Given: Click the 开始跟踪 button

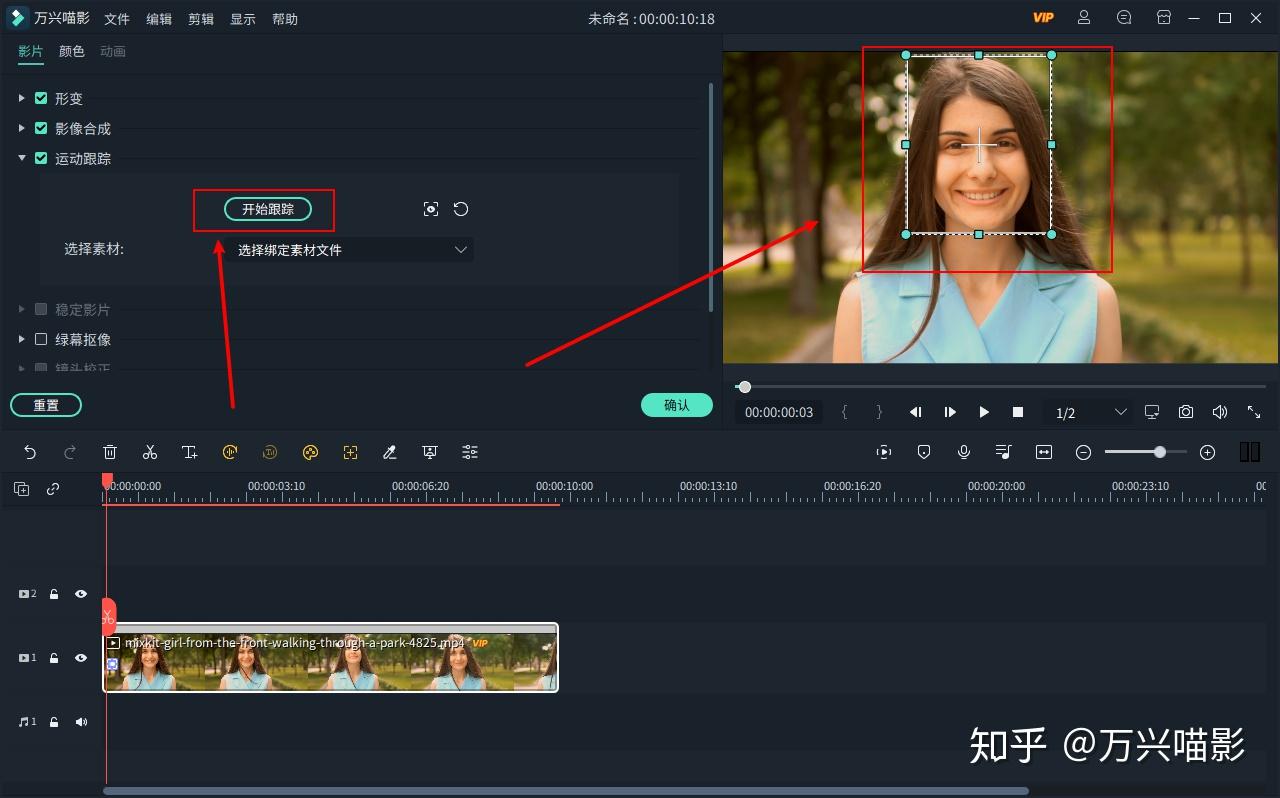Looking at the screenshot, I should [x=268, y=209].
